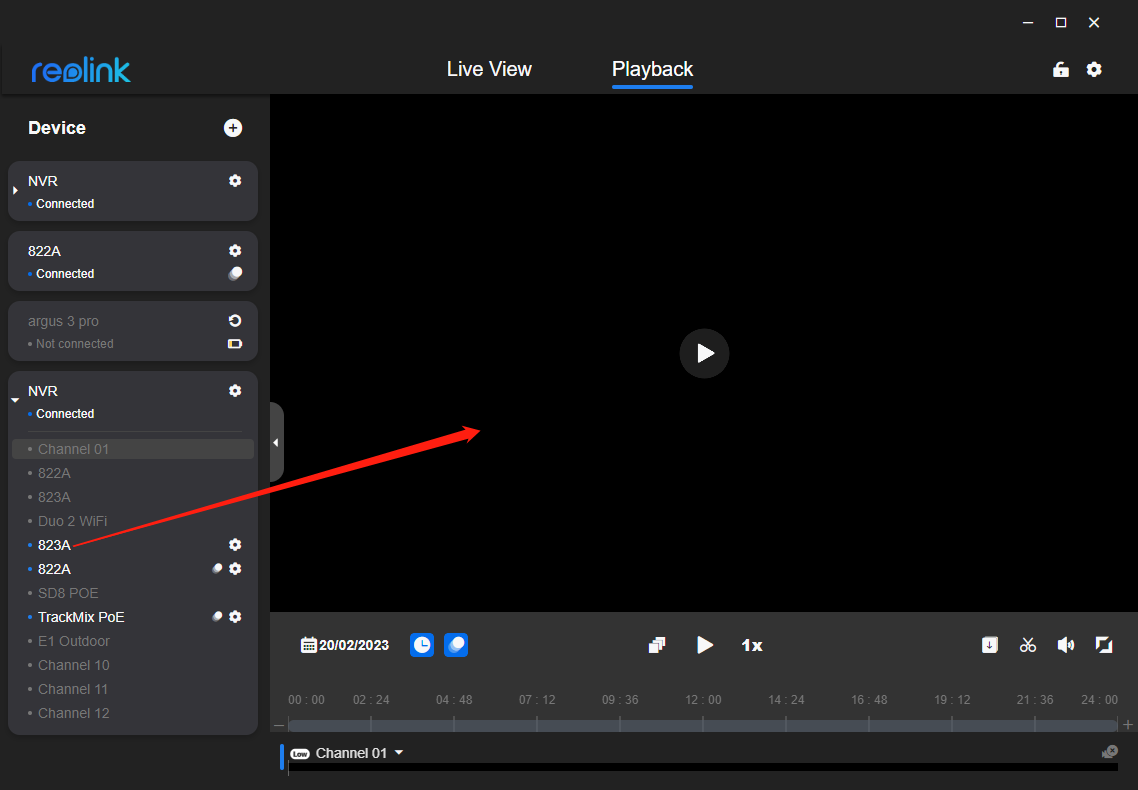1138x790 pixels.
Task: Open the calendar icon beside the date
Action: (x=308, y=645)
